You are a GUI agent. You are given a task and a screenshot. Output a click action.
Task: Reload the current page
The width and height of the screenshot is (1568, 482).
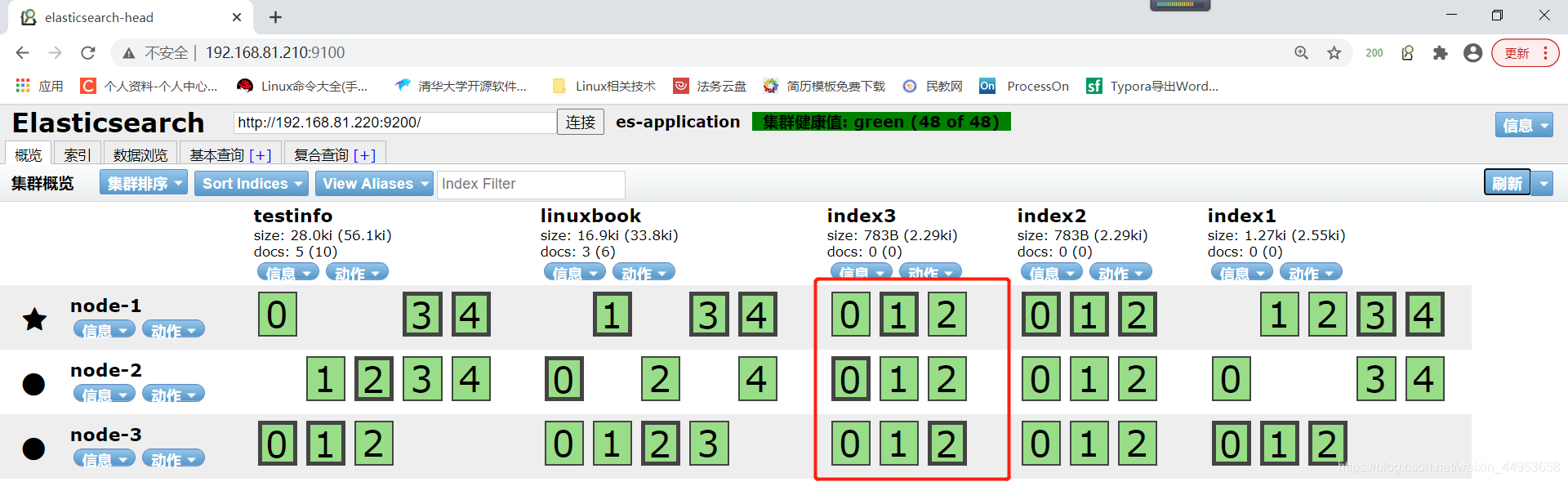point(88,53)
